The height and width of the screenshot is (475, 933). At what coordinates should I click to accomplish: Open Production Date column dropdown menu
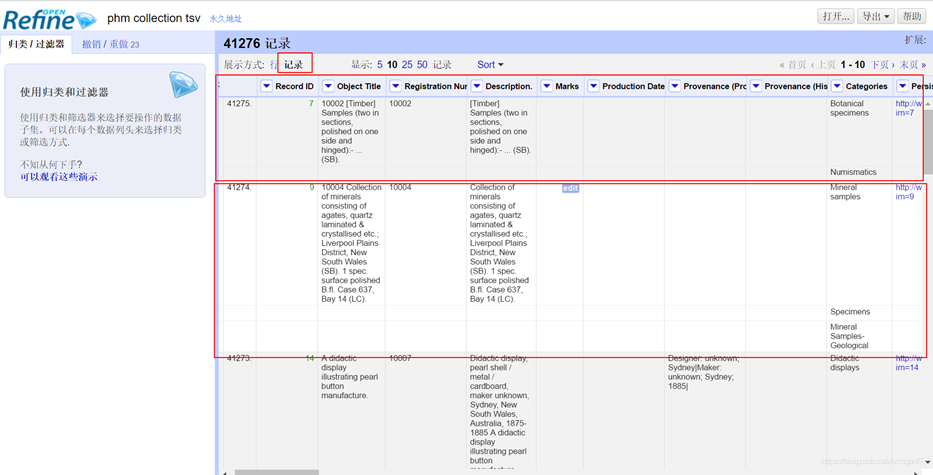(x=593, y=86)
